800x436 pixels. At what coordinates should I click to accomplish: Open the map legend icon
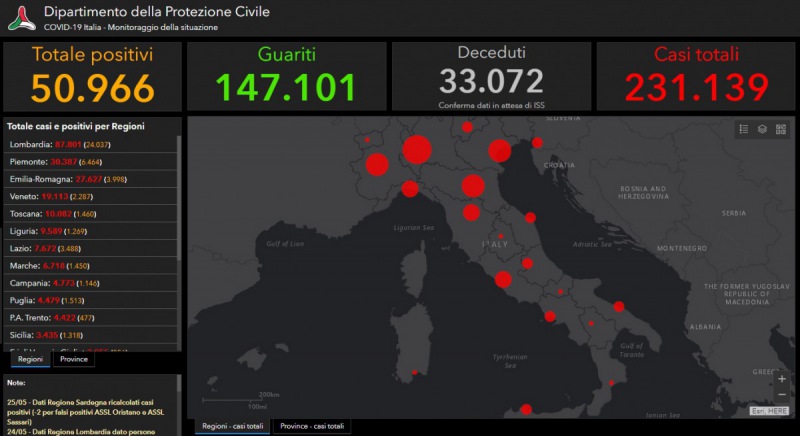pyautogui.click(x=743, y=129)
